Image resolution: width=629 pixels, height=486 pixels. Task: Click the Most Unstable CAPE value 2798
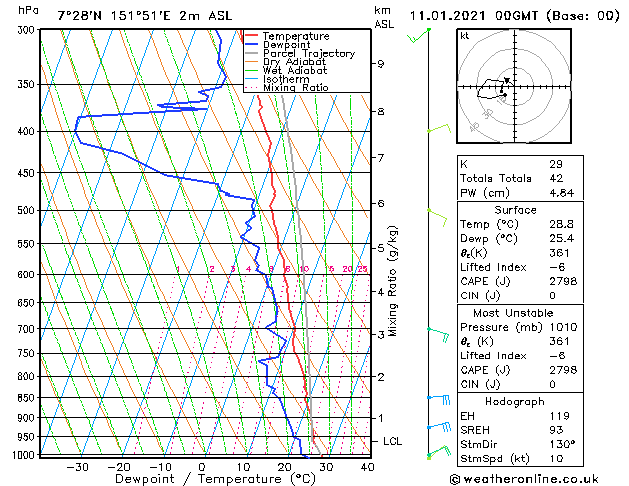[x=563, y=370]
